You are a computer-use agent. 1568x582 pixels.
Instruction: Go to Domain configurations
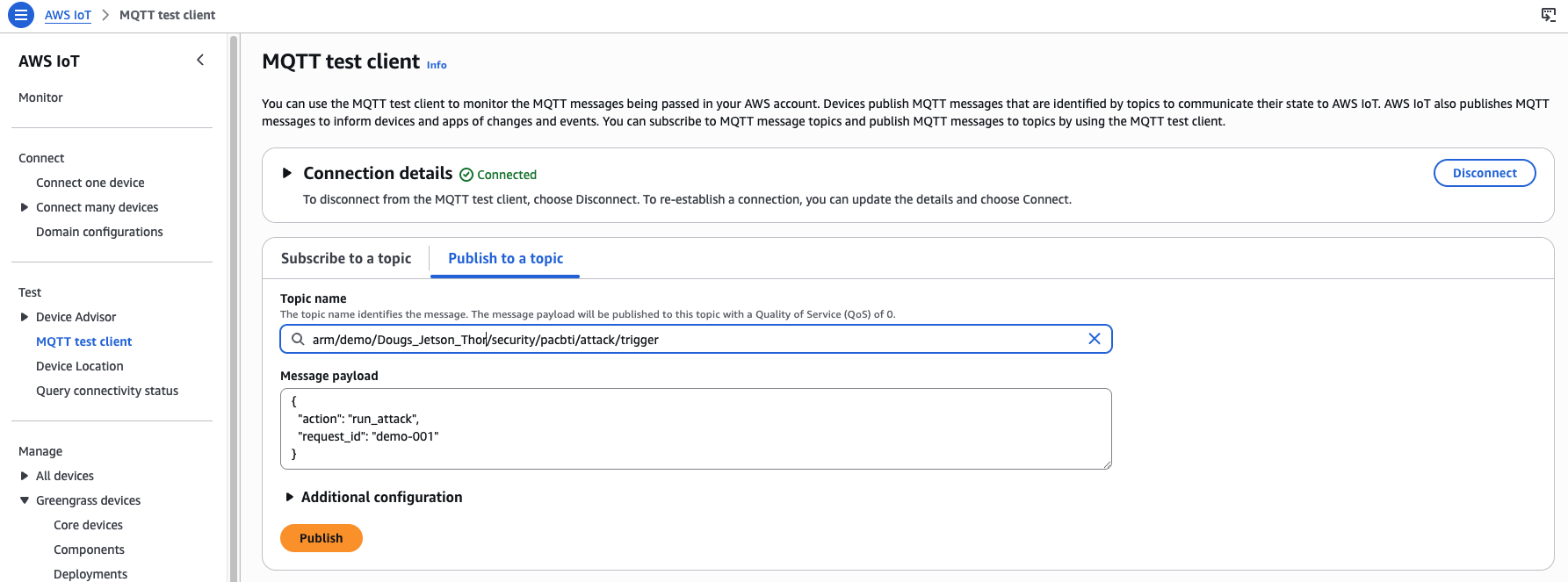[x=99, y=232]
